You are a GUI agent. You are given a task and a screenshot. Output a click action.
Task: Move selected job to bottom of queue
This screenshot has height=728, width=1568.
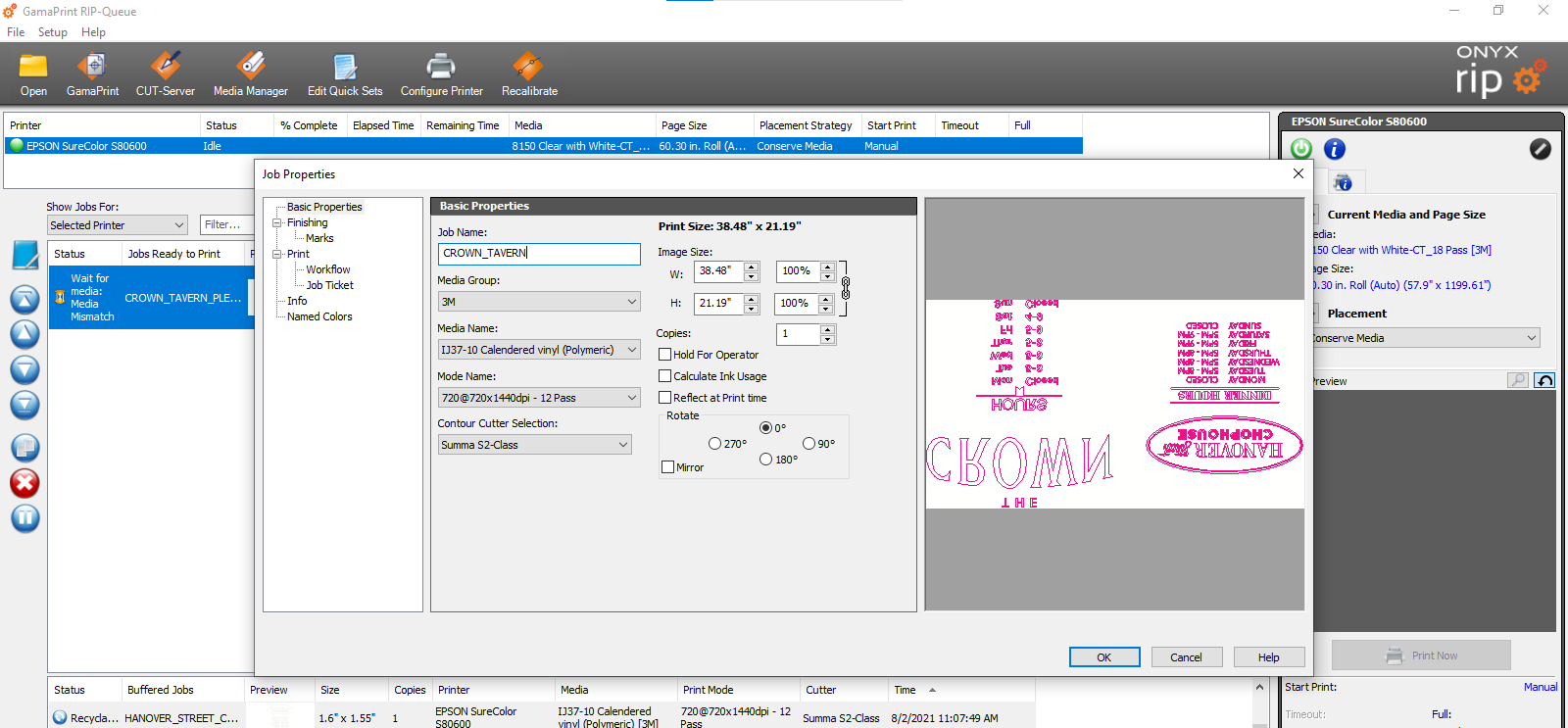point(24,405)
